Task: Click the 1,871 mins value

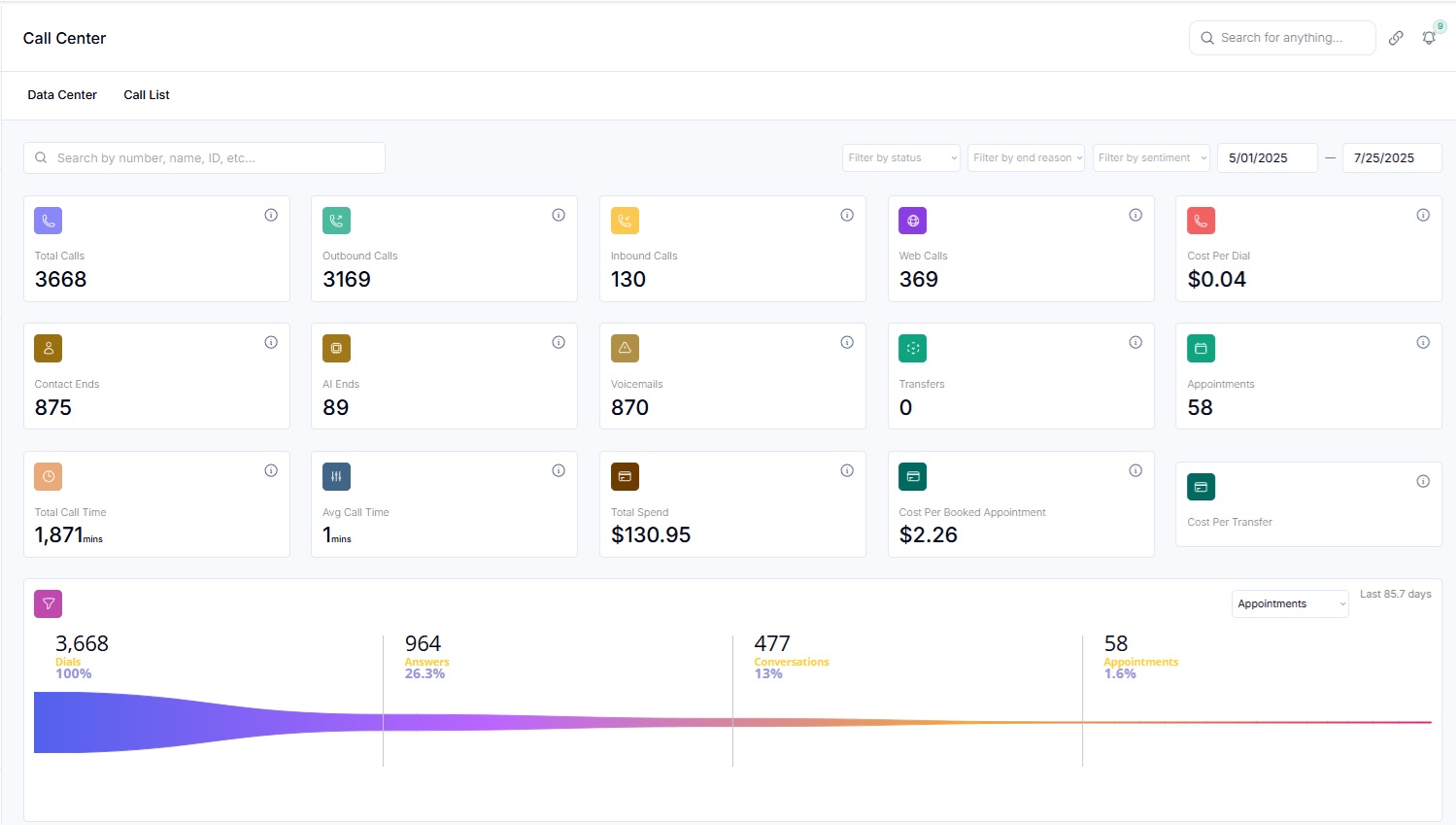Action: (x=68, y=534)
